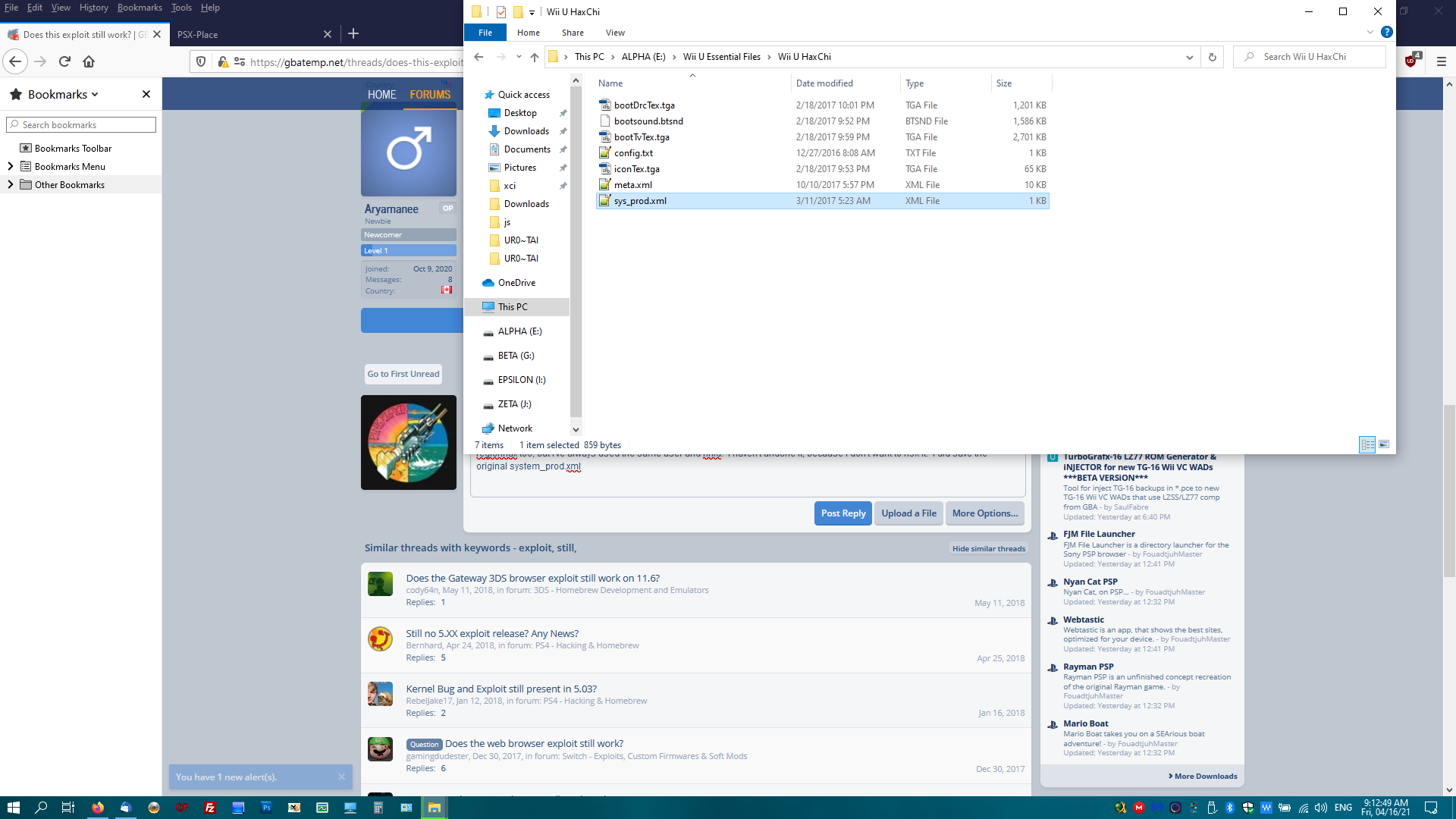Switch to the Explorer Share ribbon tab
1456x819 pixels.
[x=573, y=33]
